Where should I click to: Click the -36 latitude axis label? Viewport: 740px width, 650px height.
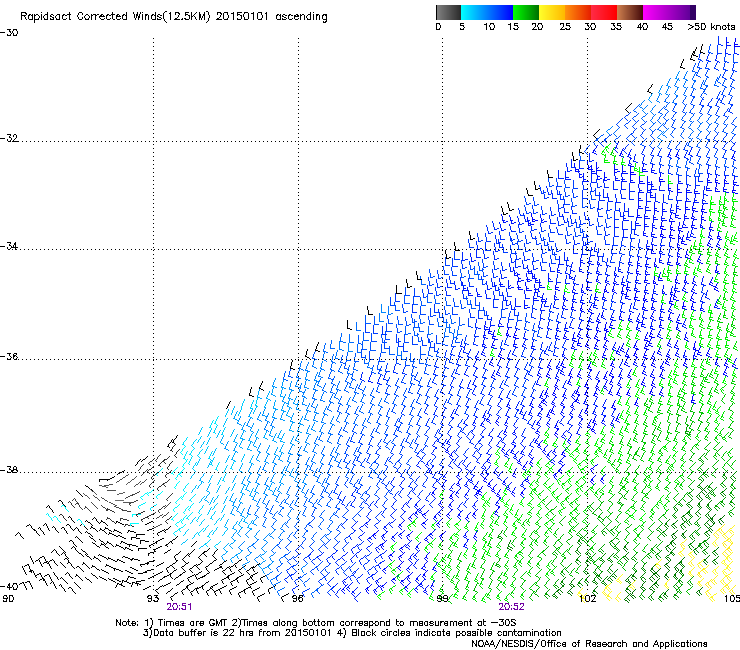click(x=9, y=356)
